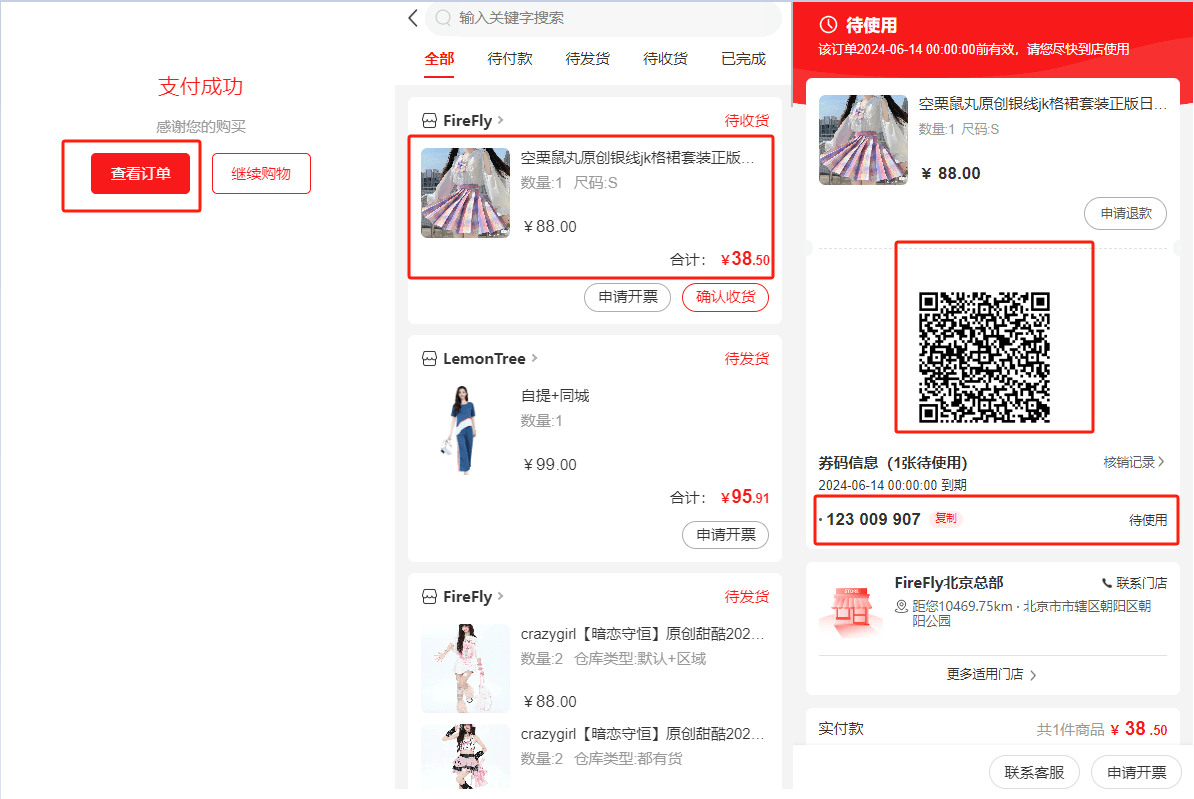Open the QR code image
1194x799 pixels.
pyautogui.click(x=984, y=356)
